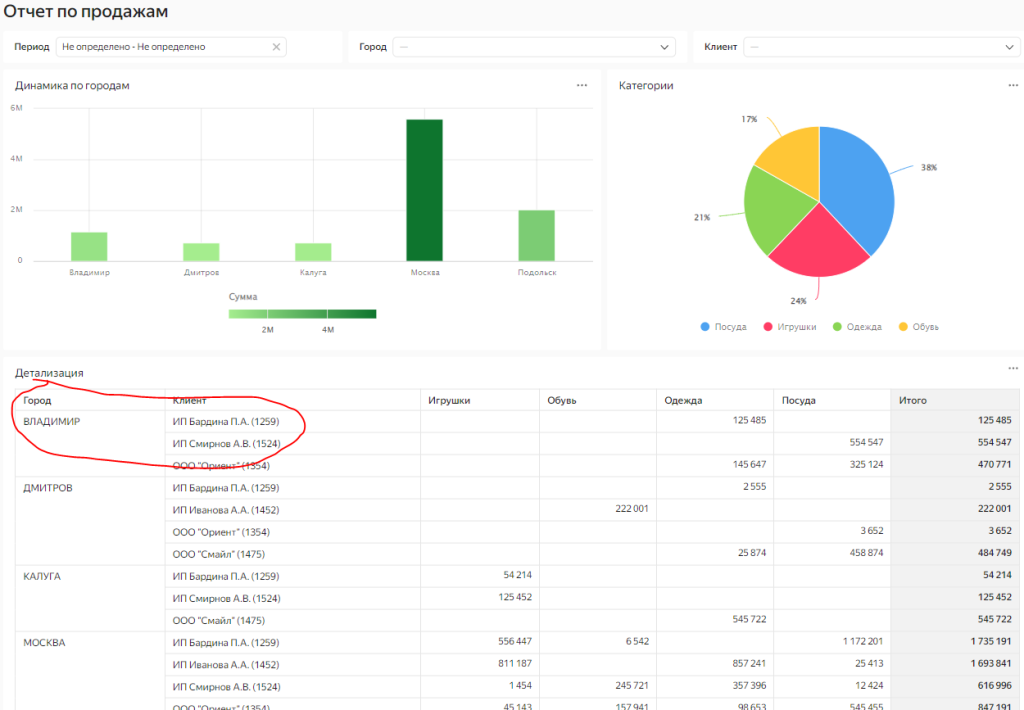This screenshot has width=1024, height=710.
Task: Click the 458 874 Посуда value
Action: point(866,553)
